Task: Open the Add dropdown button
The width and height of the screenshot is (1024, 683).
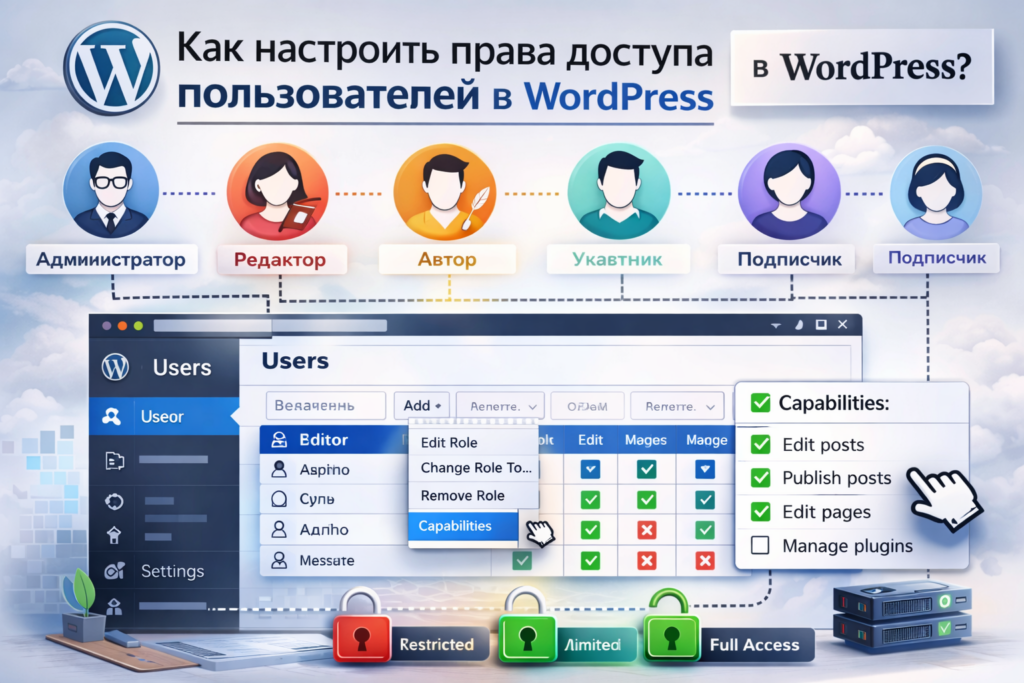Action: pos(424,405)
